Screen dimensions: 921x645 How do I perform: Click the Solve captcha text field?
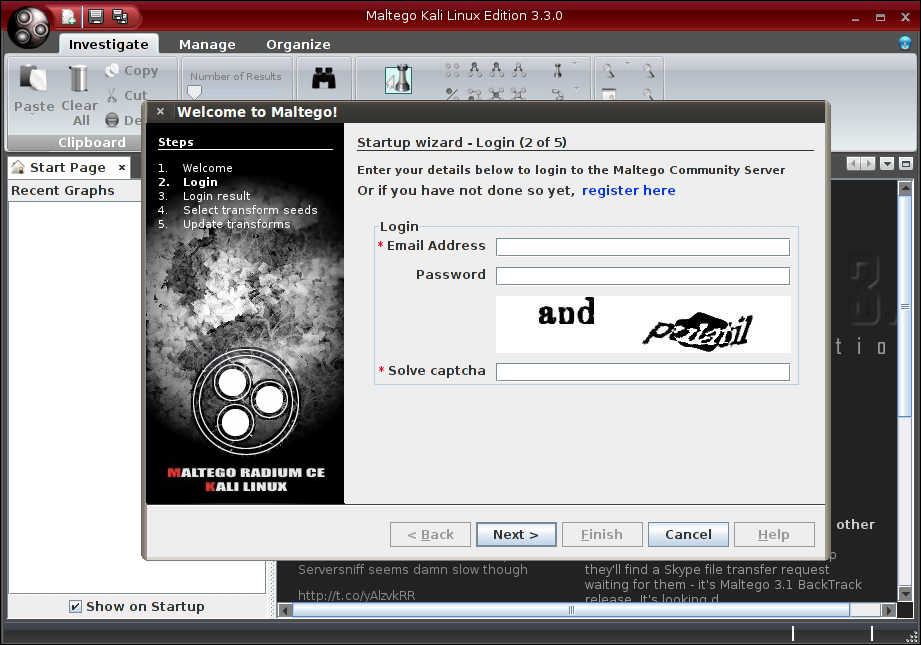pos(643,372)
